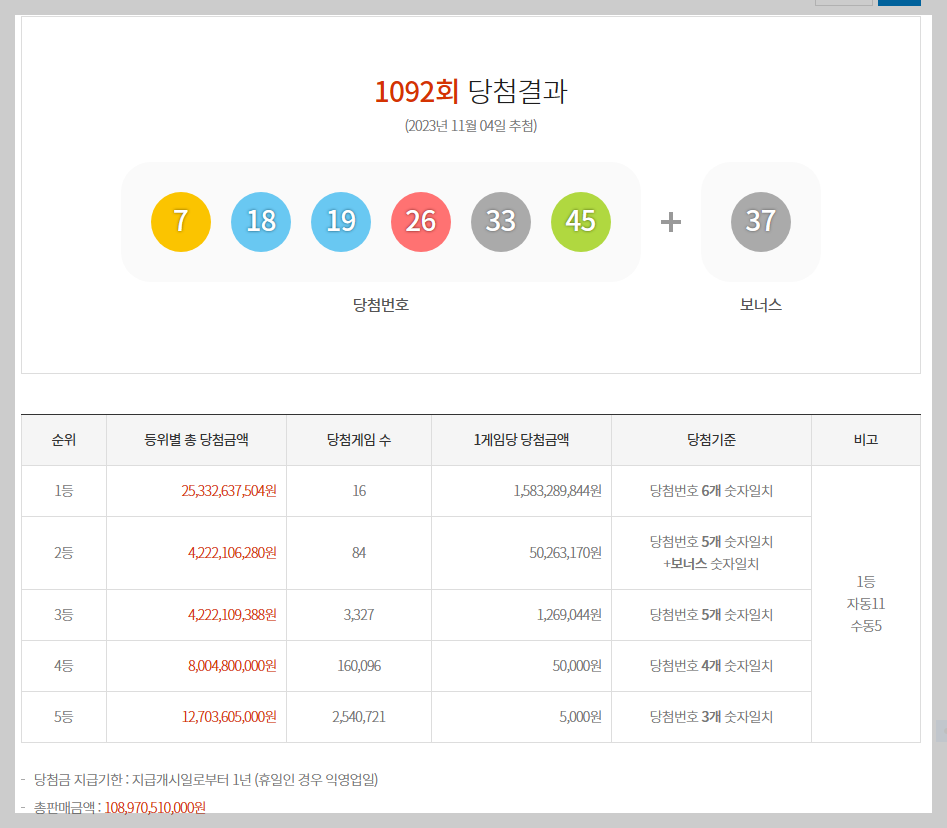Click the '순위' column header
This screenshot has height=828, width=947.
pos(64,440)
